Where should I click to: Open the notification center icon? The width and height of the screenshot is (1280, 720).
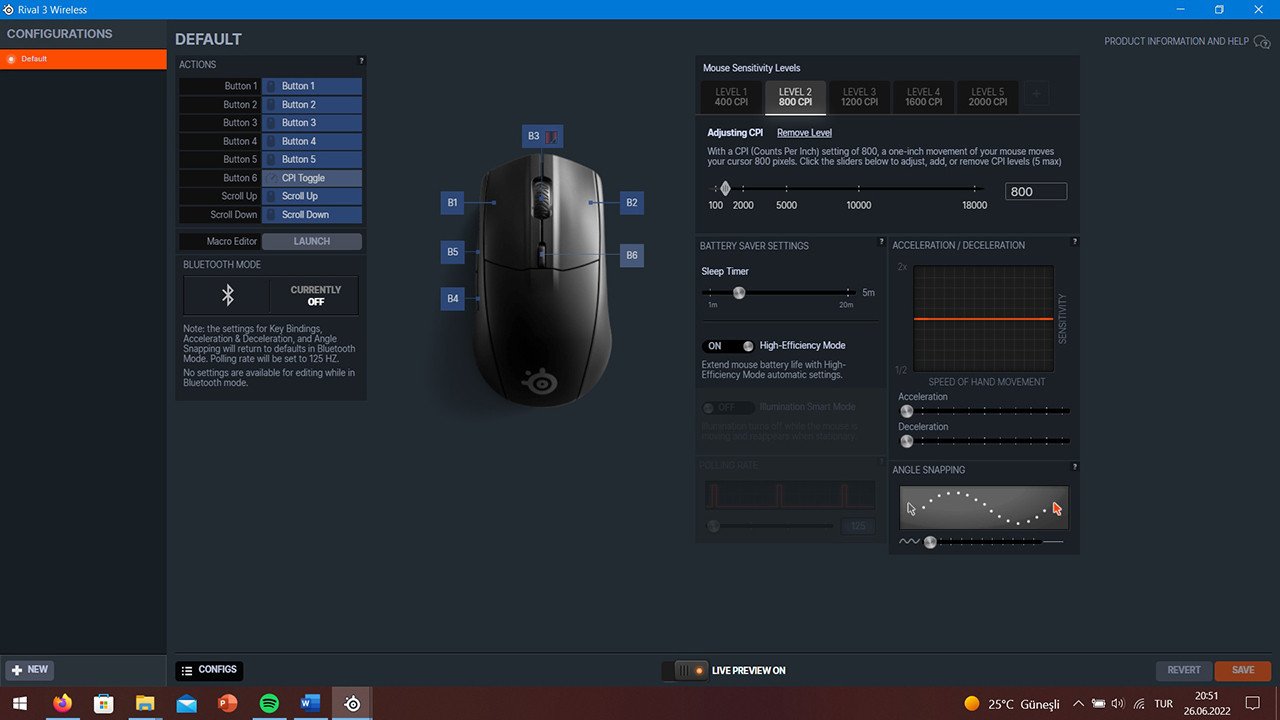tap(1252, 703)
